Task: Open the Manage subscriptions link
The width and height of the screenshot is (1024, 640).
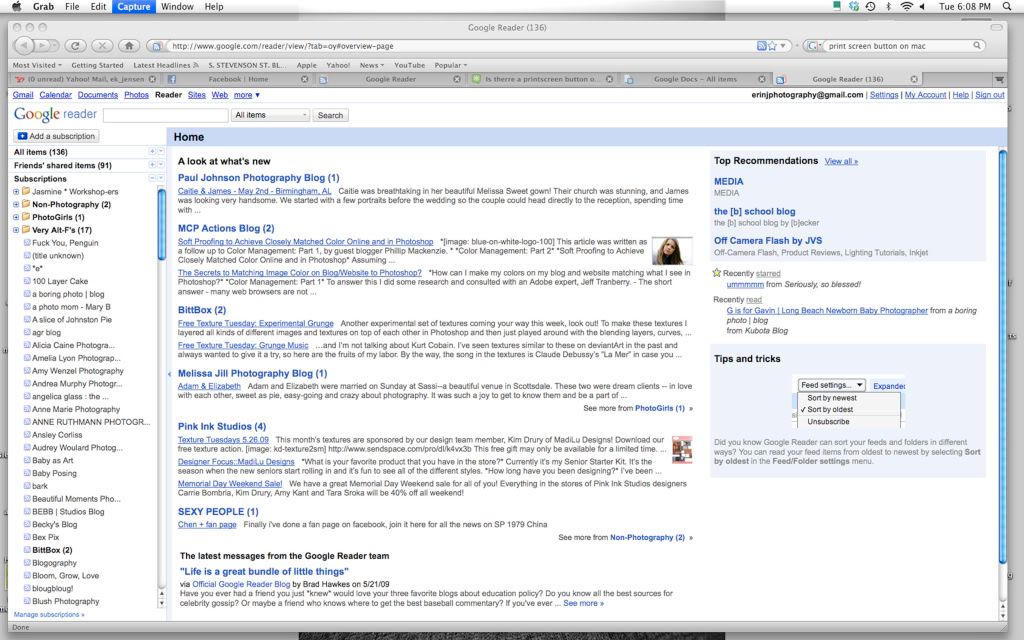Action: click(49, 615)
